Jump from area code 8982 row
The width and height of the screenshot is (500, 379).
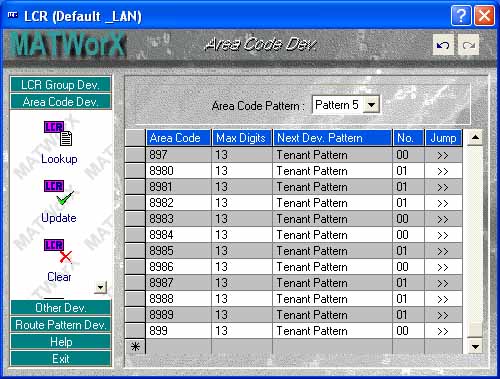pyautogui.click(x=443, y=203)
